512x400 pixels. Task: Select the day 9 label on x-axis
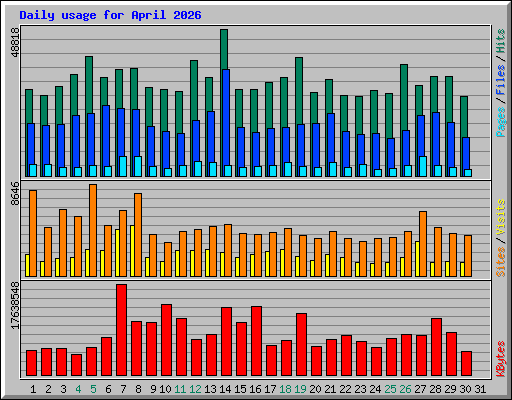coord(153,389)
